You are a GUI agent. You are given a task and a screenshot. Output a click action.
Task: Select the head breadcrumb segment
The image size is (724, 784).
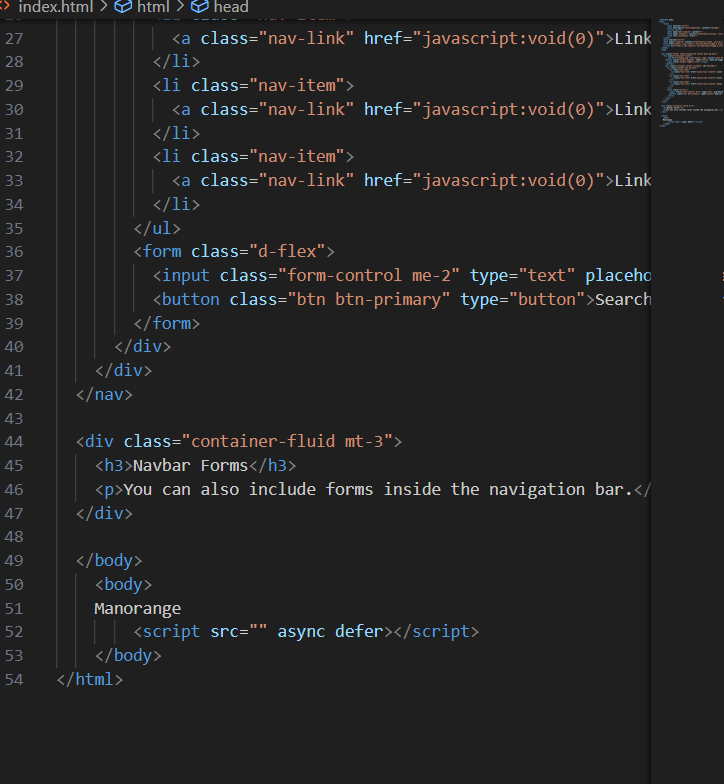(231, 7)
